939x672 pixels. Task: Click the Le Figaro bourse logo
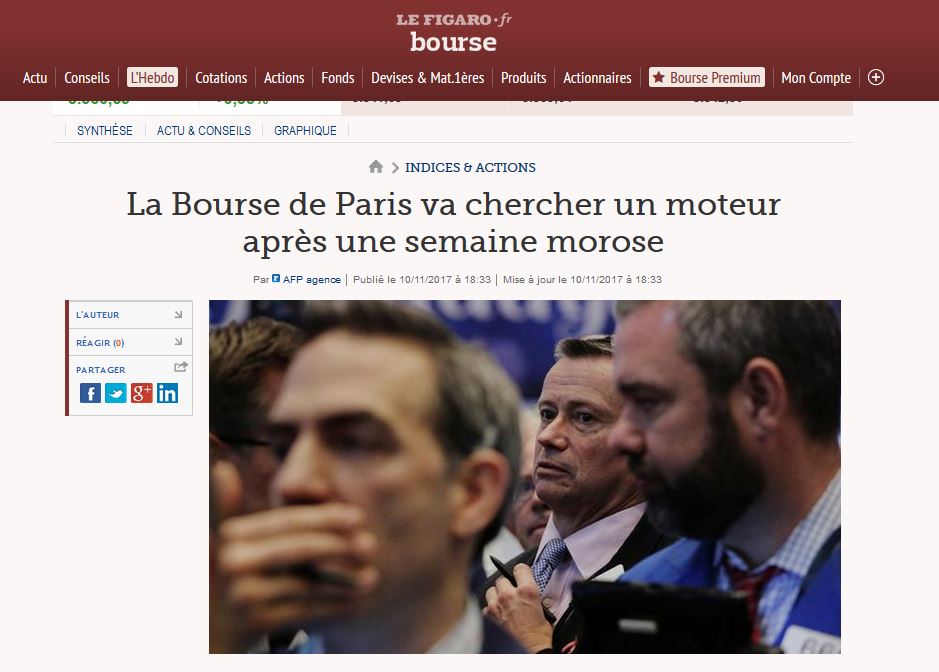(x=453, y=33)
